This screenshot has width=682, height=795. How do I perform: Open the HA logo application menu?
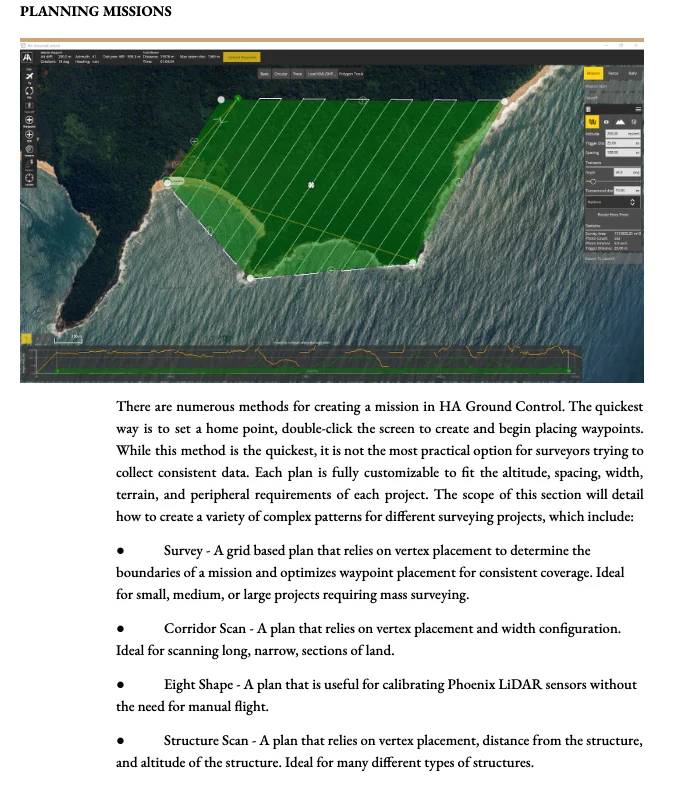point(27,57)
